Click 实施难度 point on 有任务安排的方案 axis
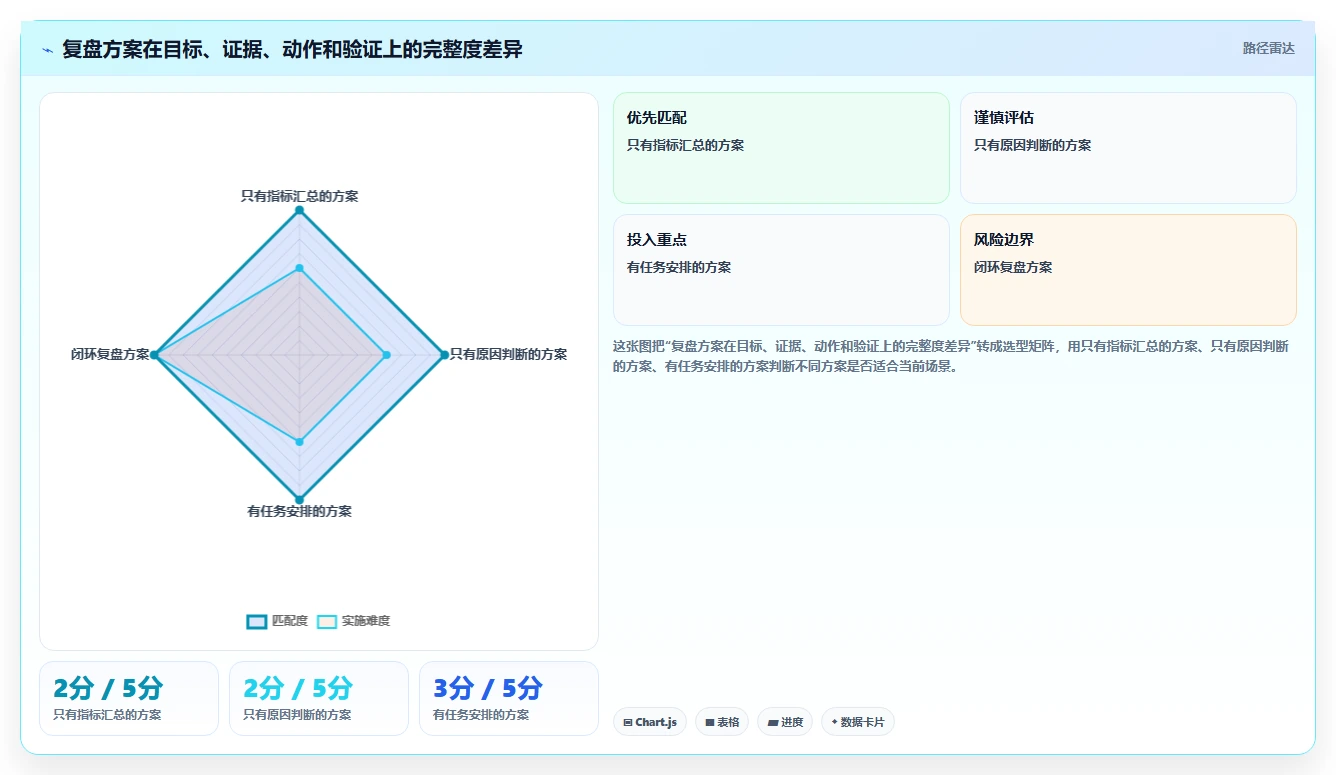The width and height of the screenshot is (1336, 775). tap(299, 441)
